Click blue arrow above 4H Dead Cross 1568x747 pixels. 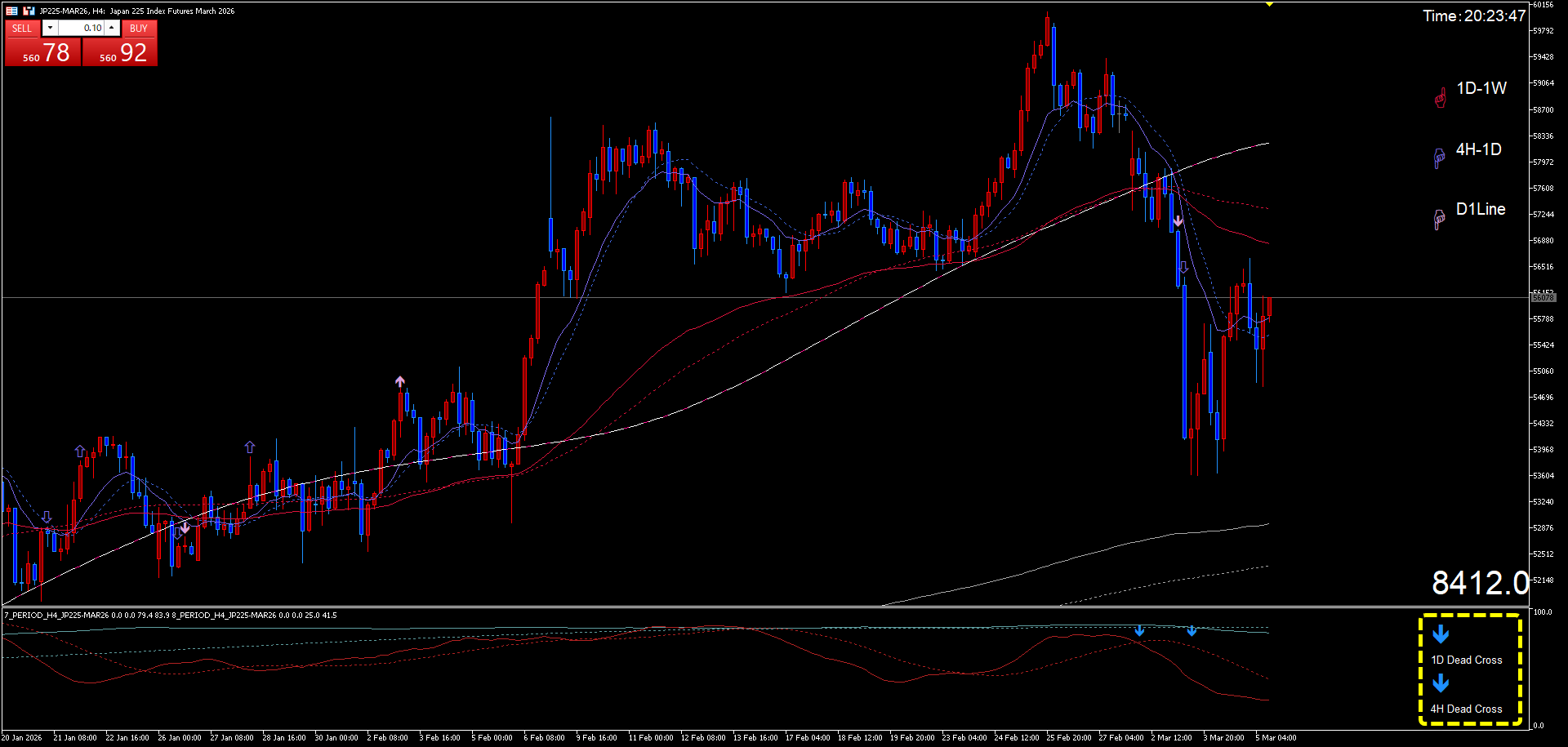point(1441,683)
